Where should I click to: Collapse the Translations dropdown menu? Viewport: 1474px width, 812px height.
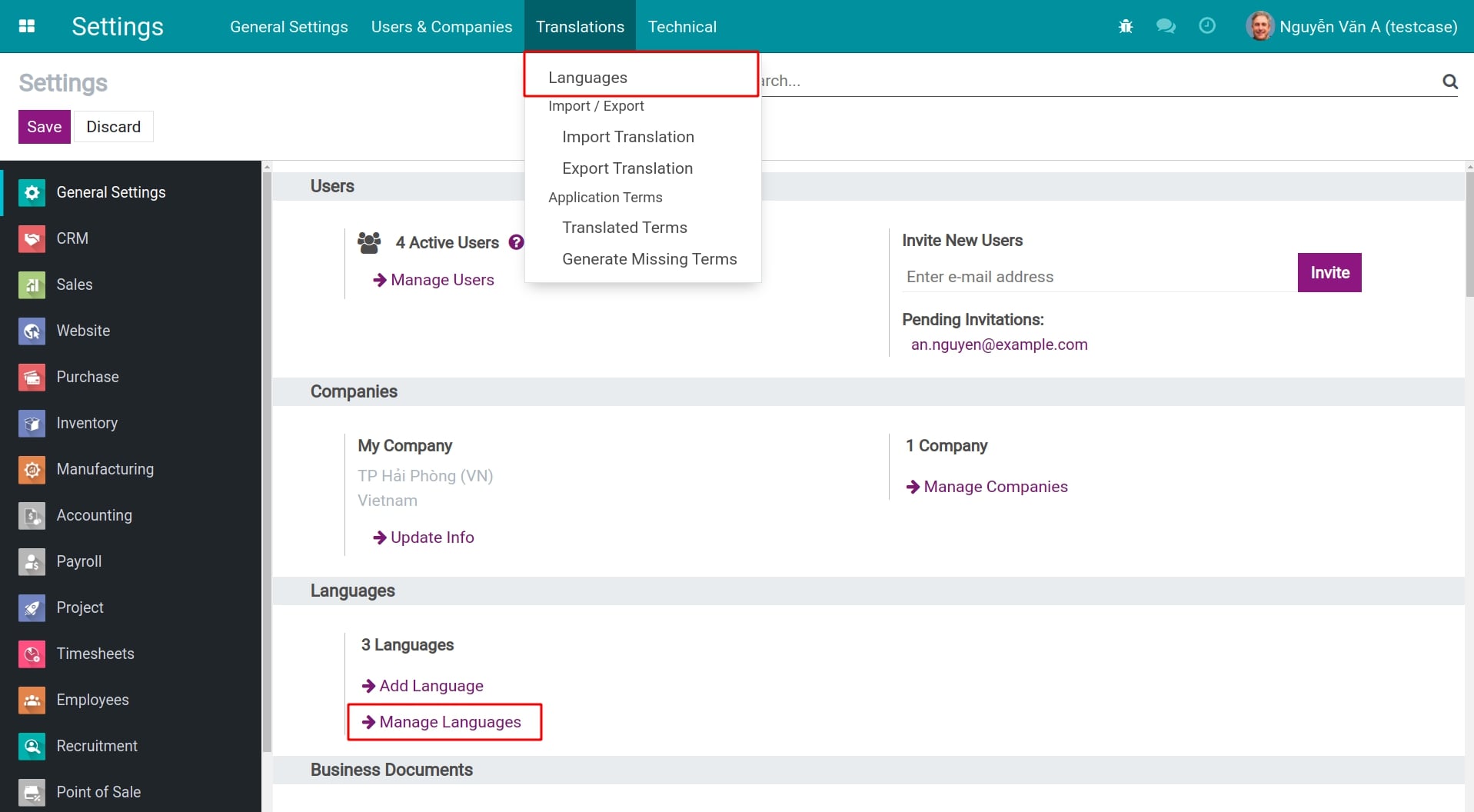[580, 26]
